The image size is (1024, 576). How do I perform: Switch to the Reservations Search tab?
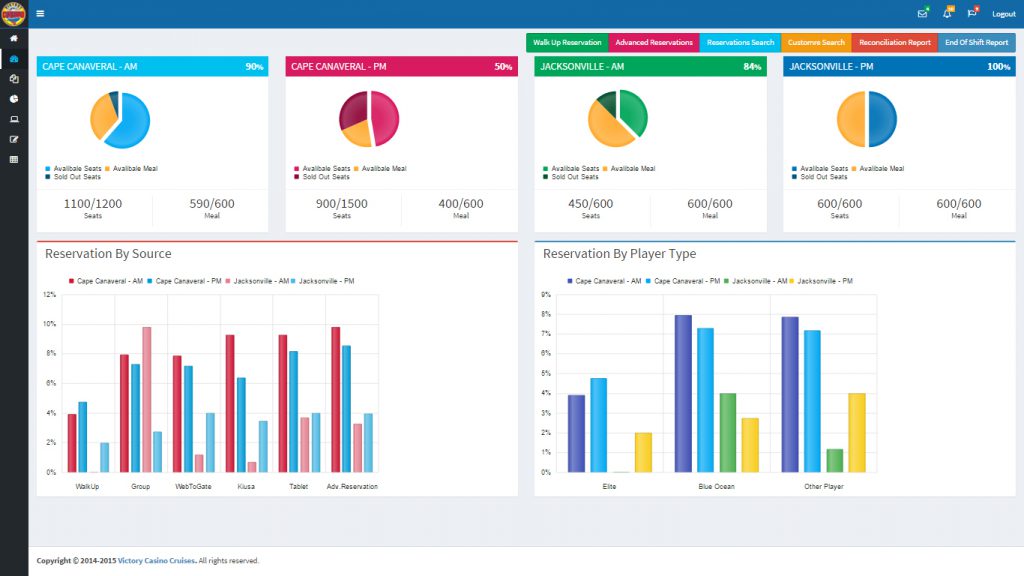(x=740, y=43)
